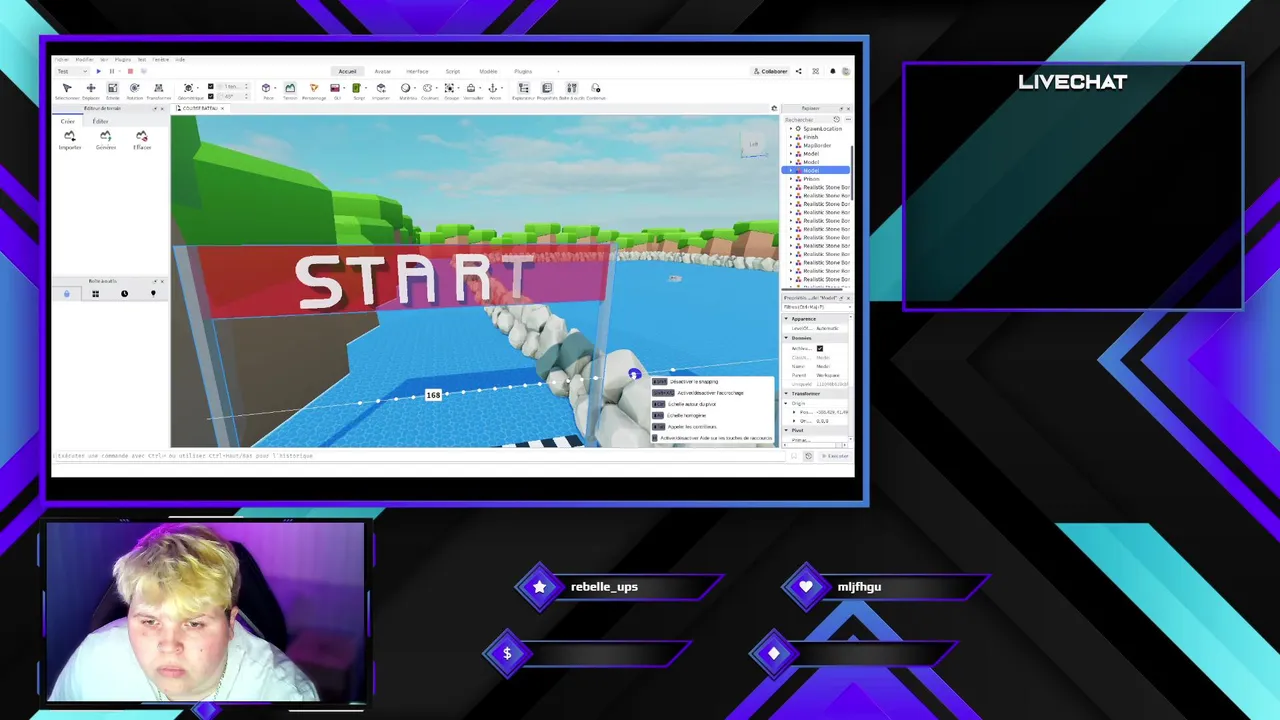
Task: Toggle the move snapping checkbox
Action: 211,86
